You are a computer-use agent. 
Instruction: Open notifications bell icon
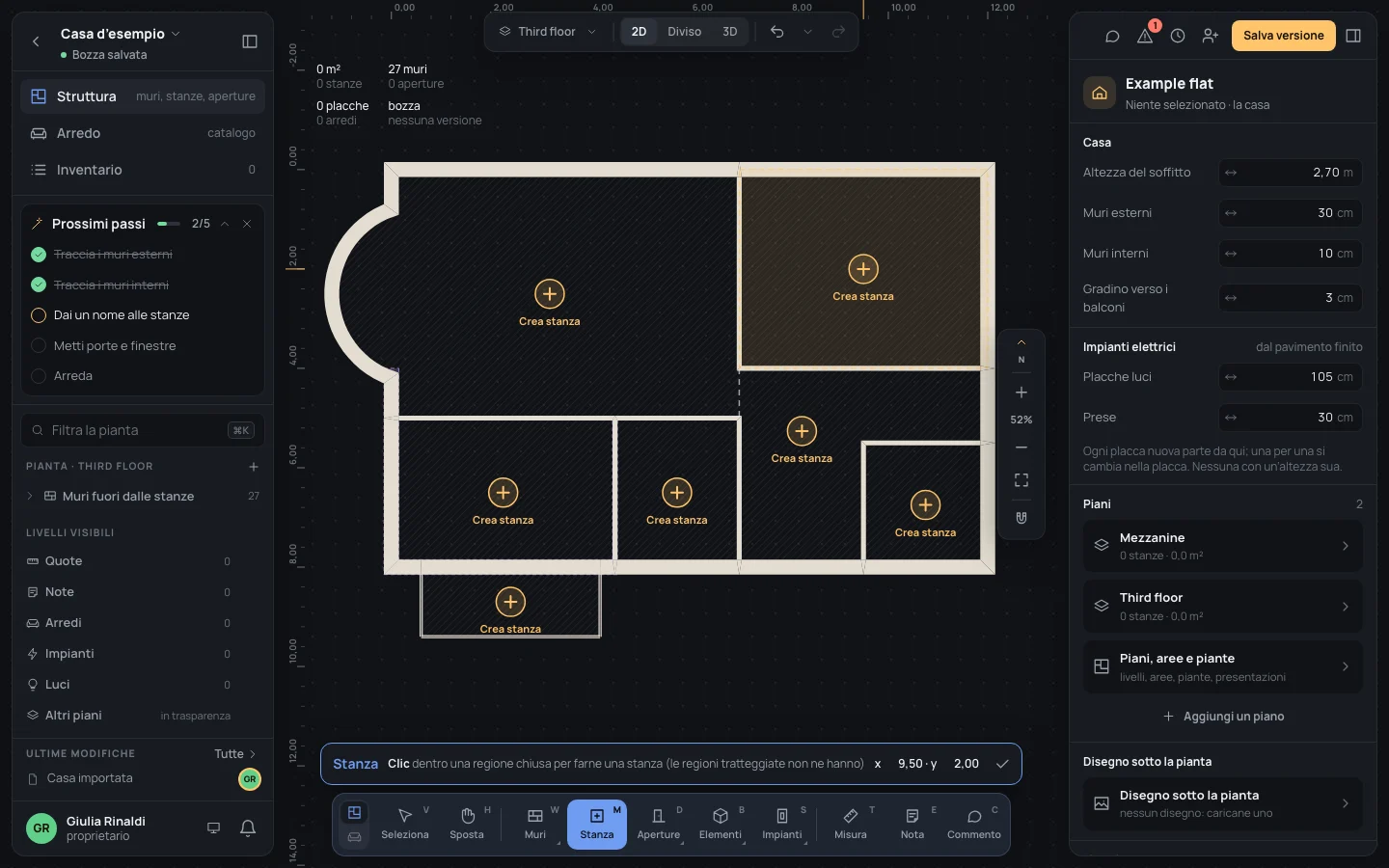(248, 827)
